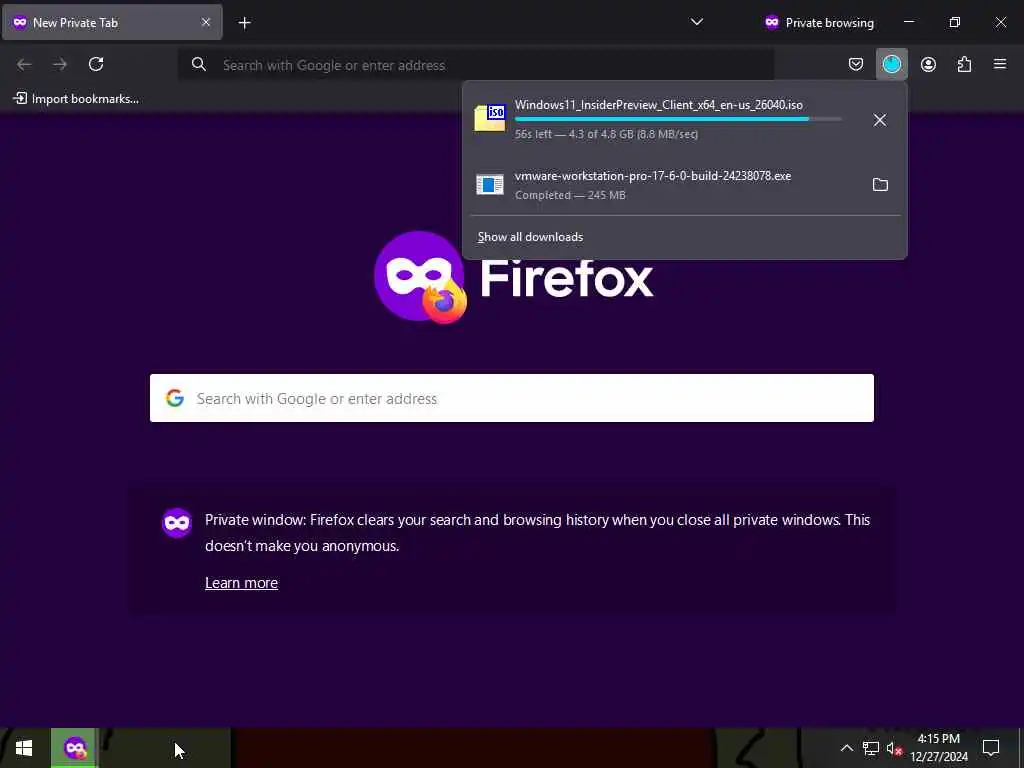This screenshot has height=768, width=1024.
Task: Click Firefox private taskbar icon
Action: [x=75, y=748]
